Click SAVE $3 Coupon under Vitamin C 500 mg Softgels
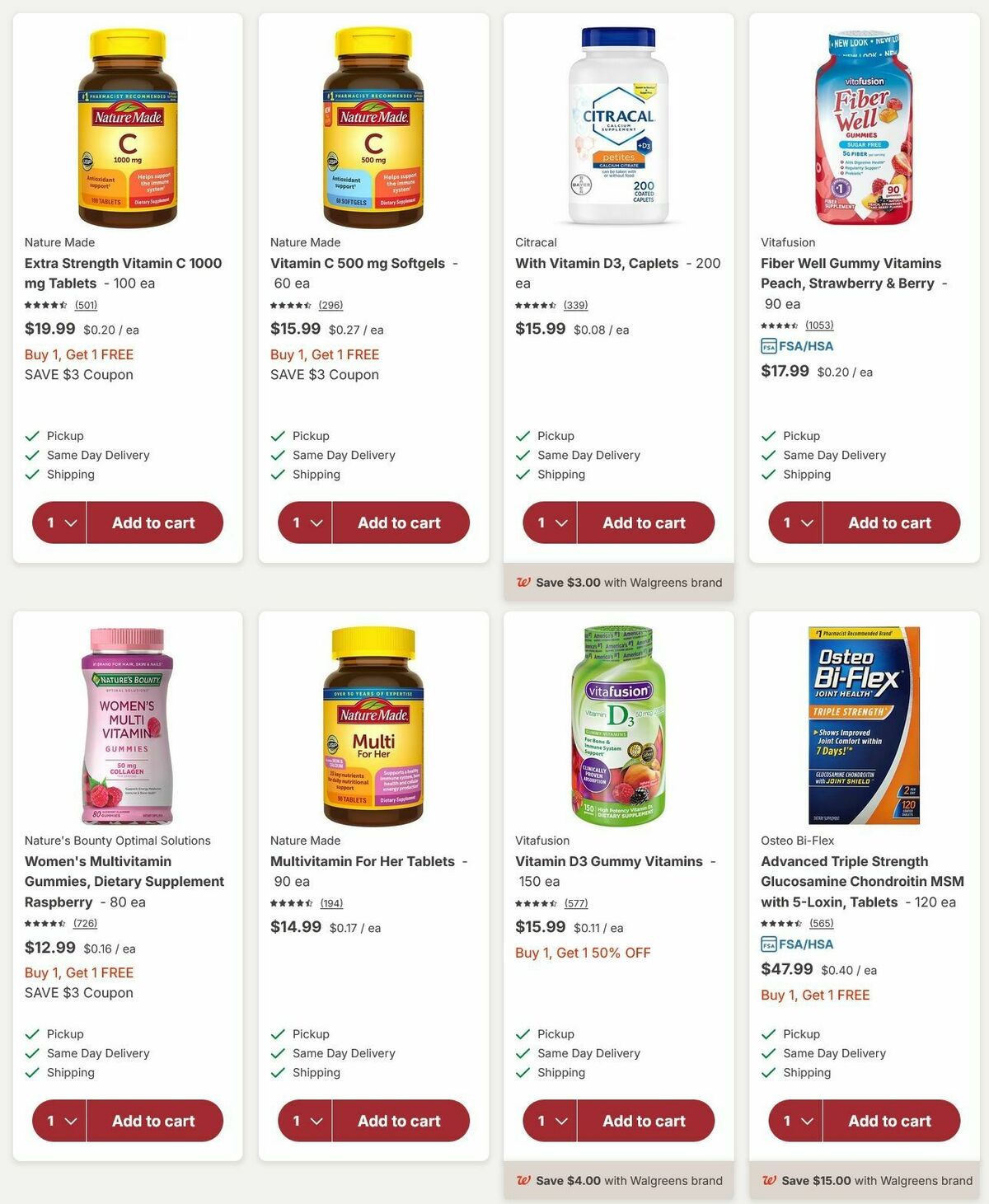This screenshot has width=989, height=1204. (324, 374)
